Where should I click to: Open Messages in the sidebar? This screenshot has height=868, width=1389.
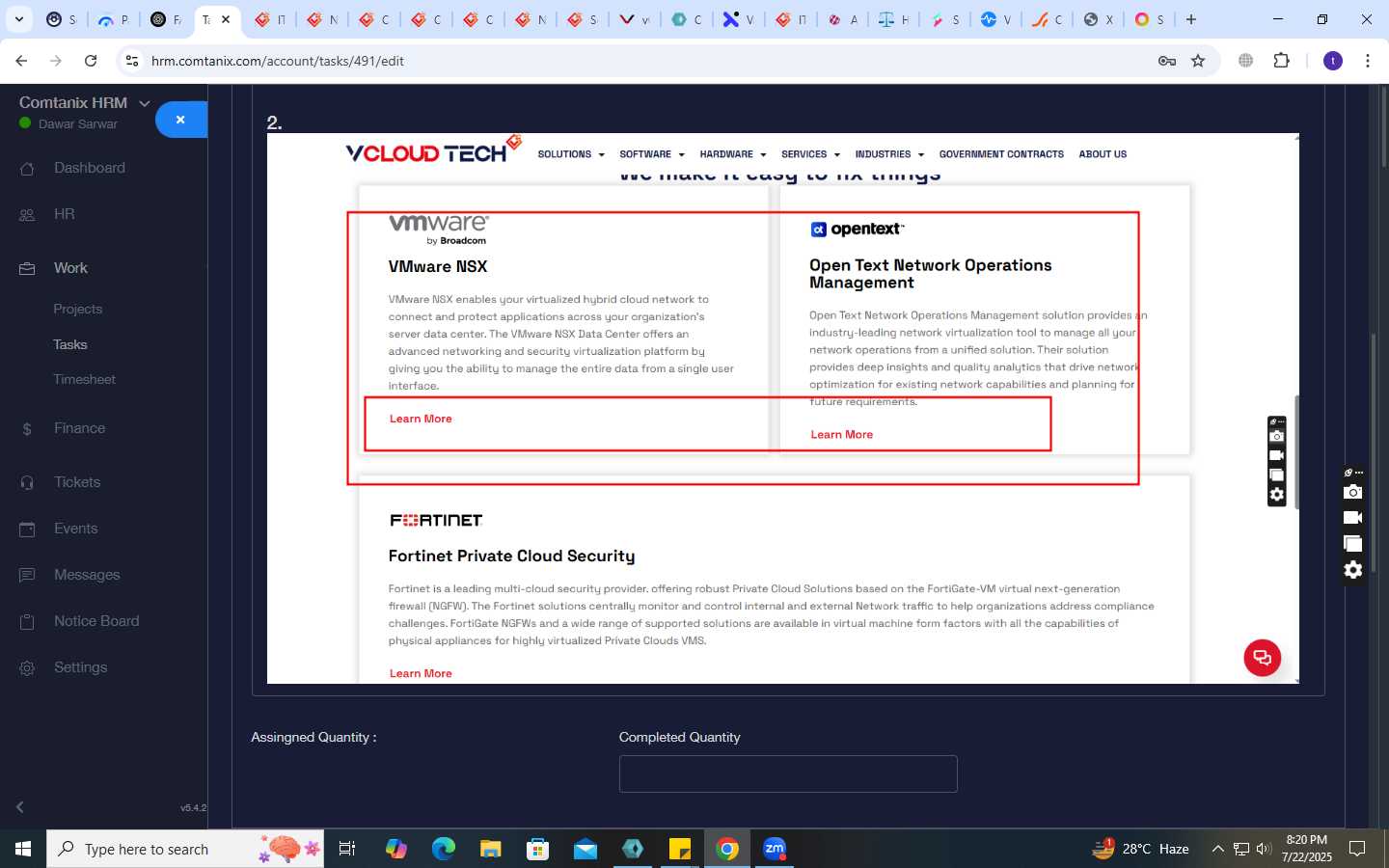point(87,575)
